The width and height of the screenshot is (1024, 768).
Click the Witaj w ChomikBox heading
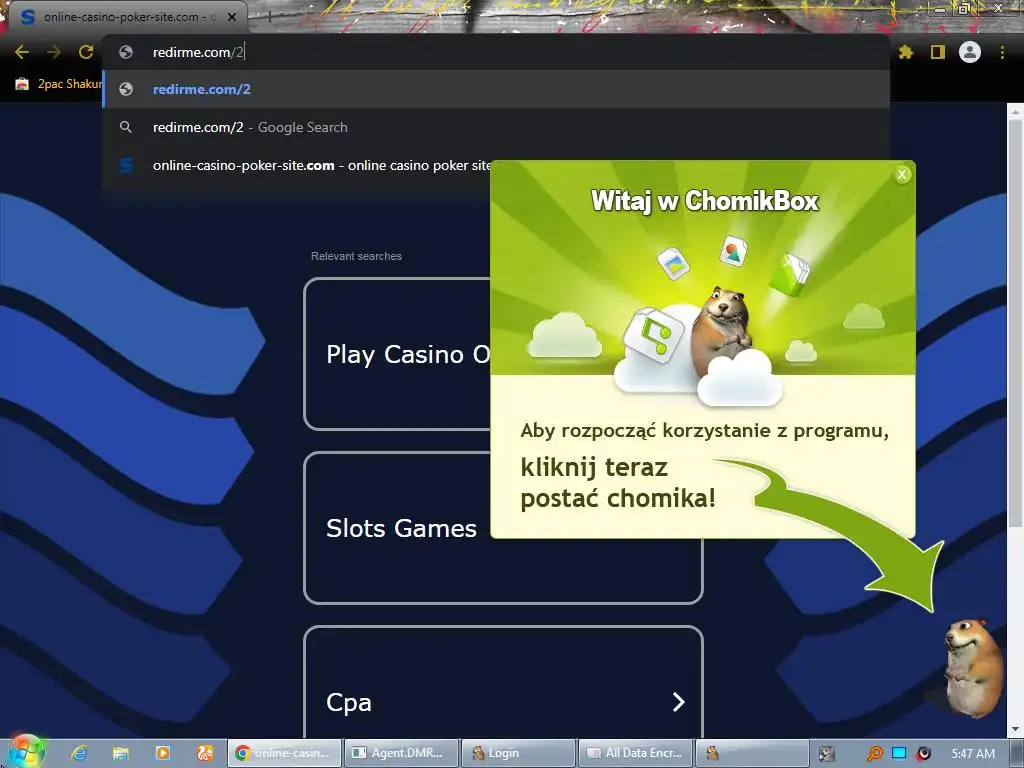(x=705, y=200)
